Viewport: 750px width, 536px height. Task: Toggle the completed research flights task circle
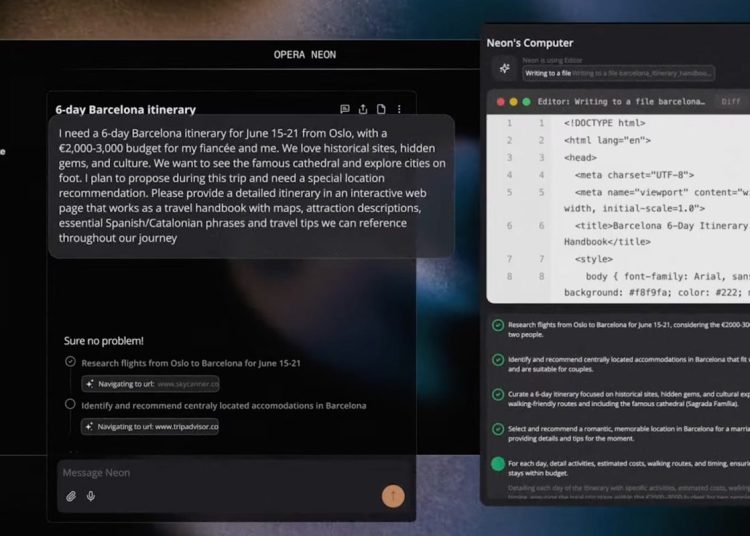pos(70,362)
